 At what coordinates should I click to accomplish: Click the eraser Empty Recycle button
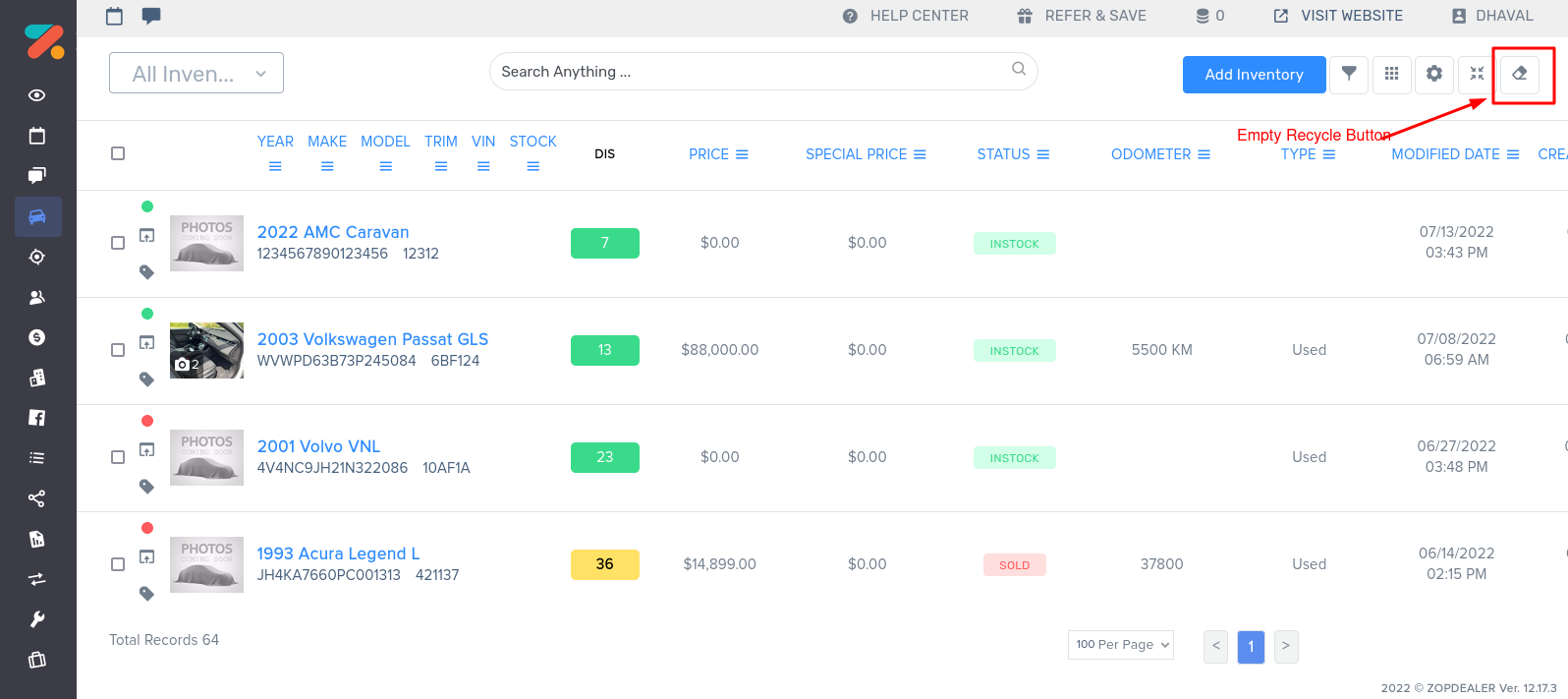[x=1520, y=74]
